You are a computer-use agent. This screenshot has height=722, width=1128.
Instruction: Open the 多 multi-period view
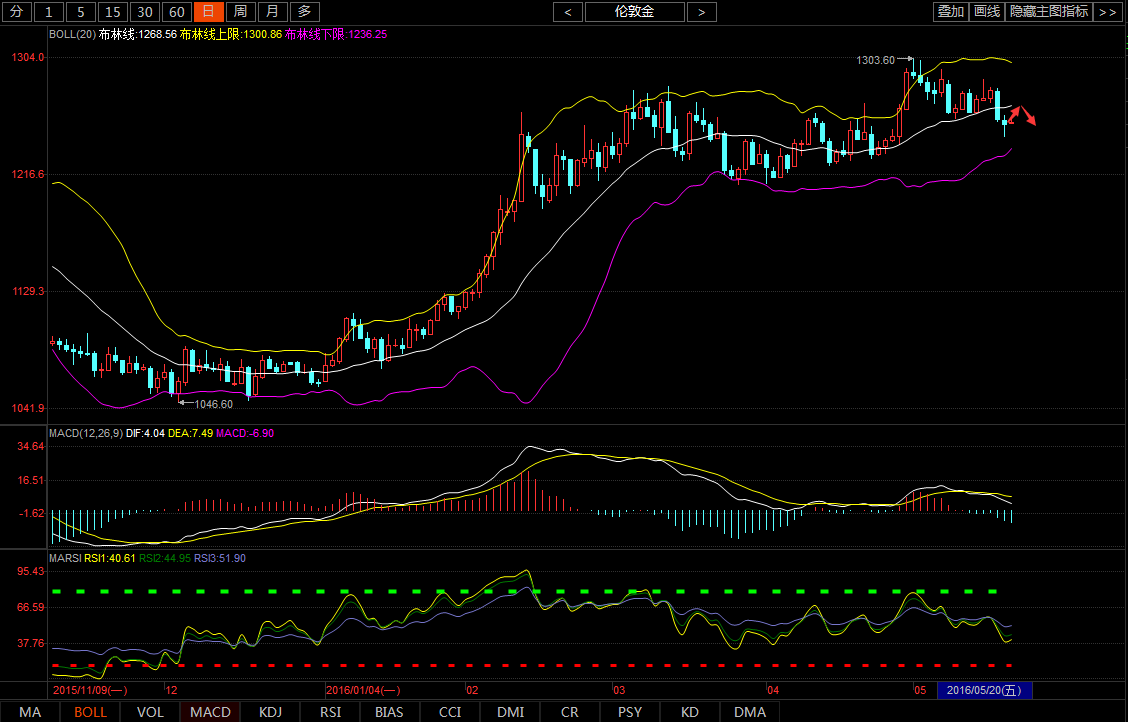coord(304,12)
